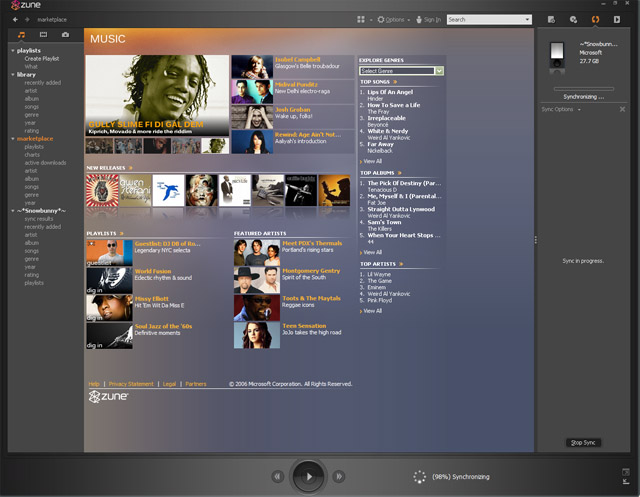Open the Isobel Campbell feature link
The image size is (640, 497).
click(x=298, y=60)
